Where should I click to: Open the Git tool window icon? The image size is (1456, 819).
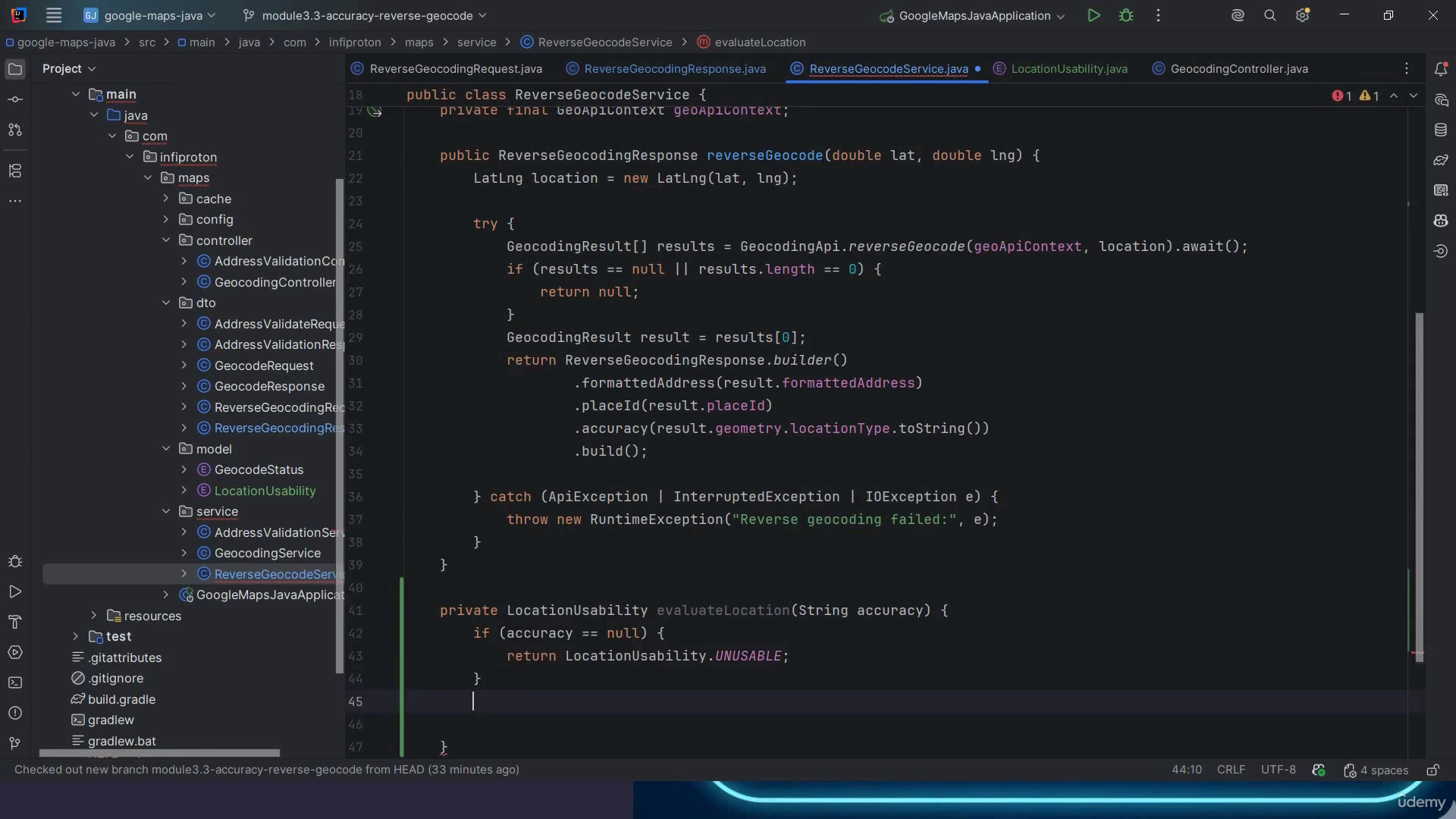(15, 743)
